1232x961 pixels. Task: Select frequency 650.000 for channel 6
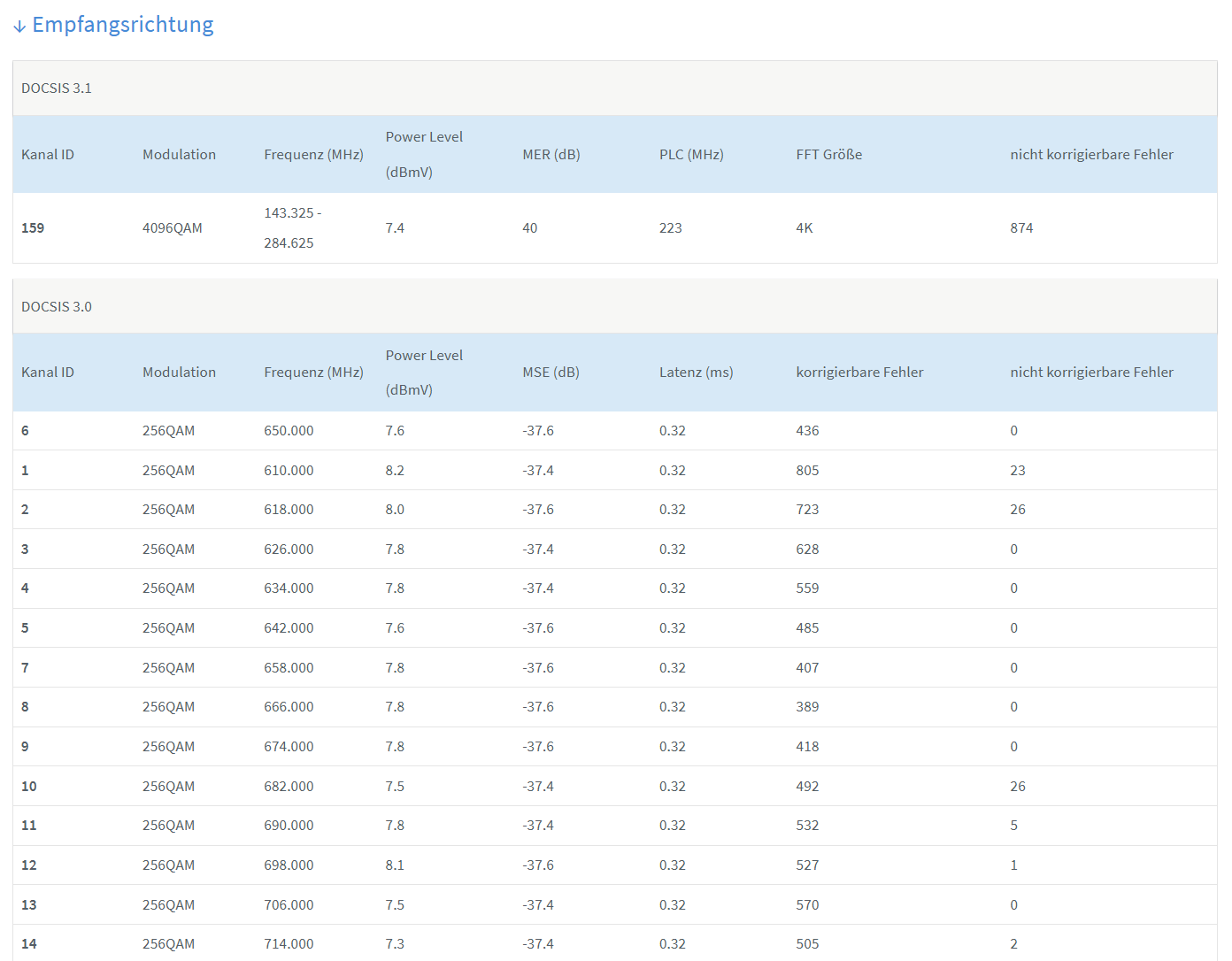click(x=289, y=431)
